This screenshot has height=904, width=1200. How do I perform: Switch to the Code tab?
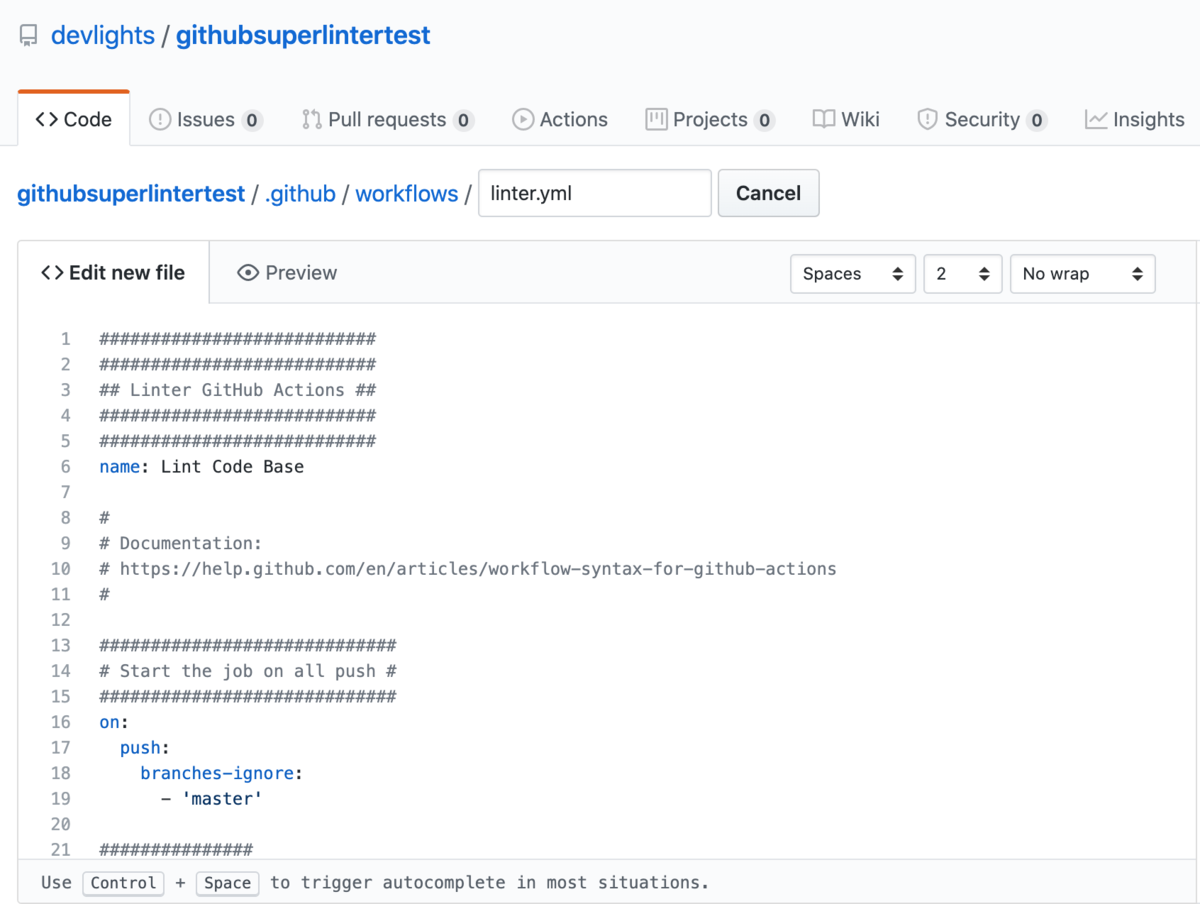pos(74,119)
